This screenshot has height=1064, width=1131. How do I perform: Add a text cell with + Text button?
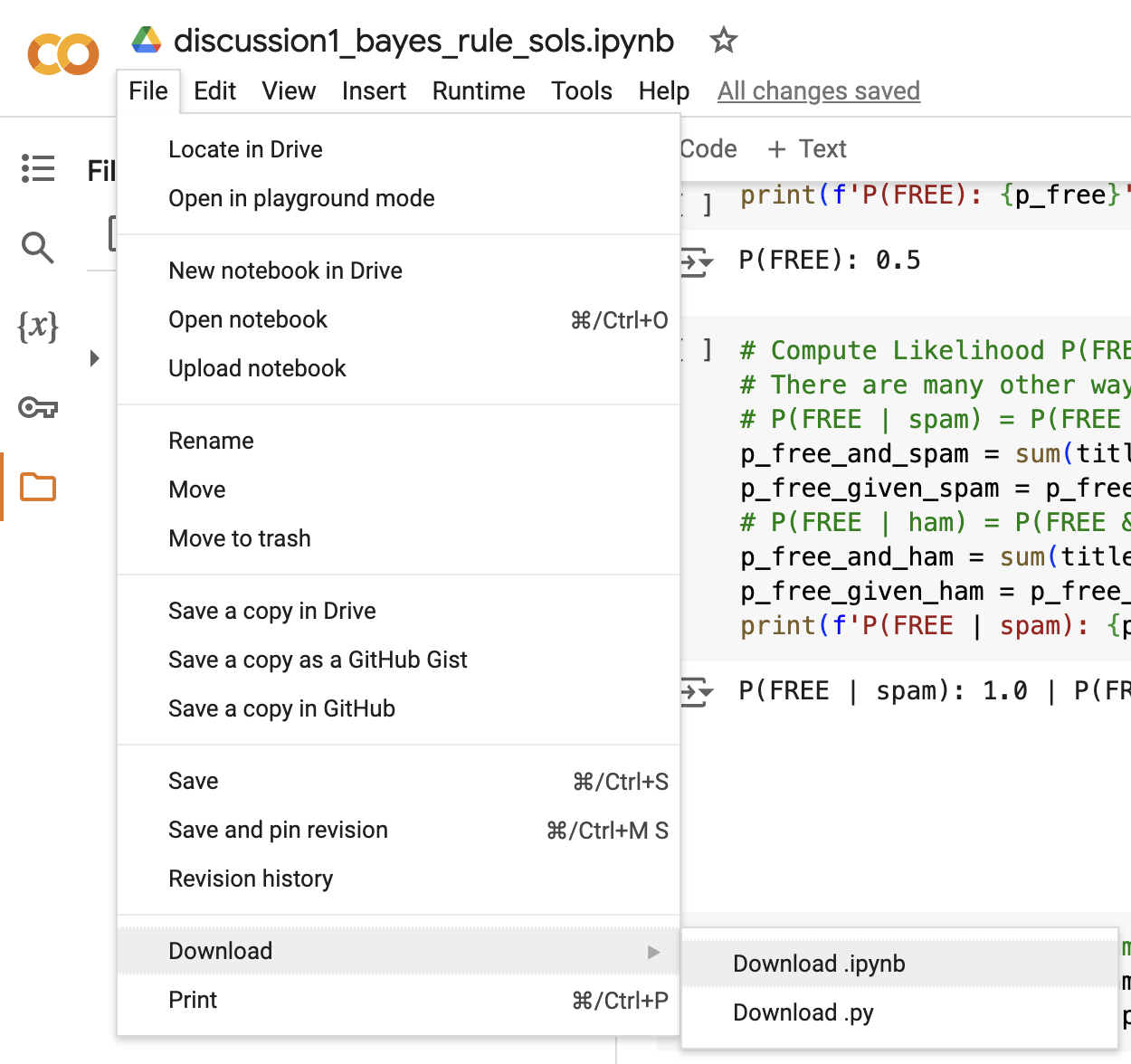806,148
